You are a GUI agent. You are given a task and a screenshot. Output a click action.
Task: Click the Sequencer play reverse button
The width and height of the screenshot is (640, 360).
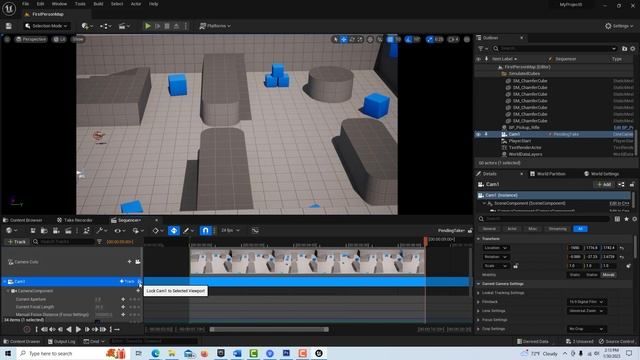pos(69,329)
